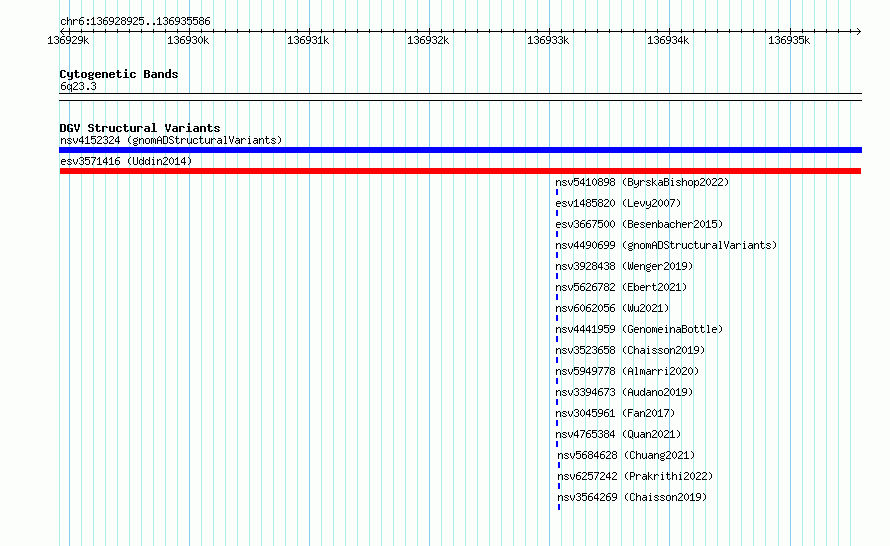Viewport: 890px width, 546px height.
Task: Click the nsv4152324 blue variant bar
Action: tap(460, 150)
